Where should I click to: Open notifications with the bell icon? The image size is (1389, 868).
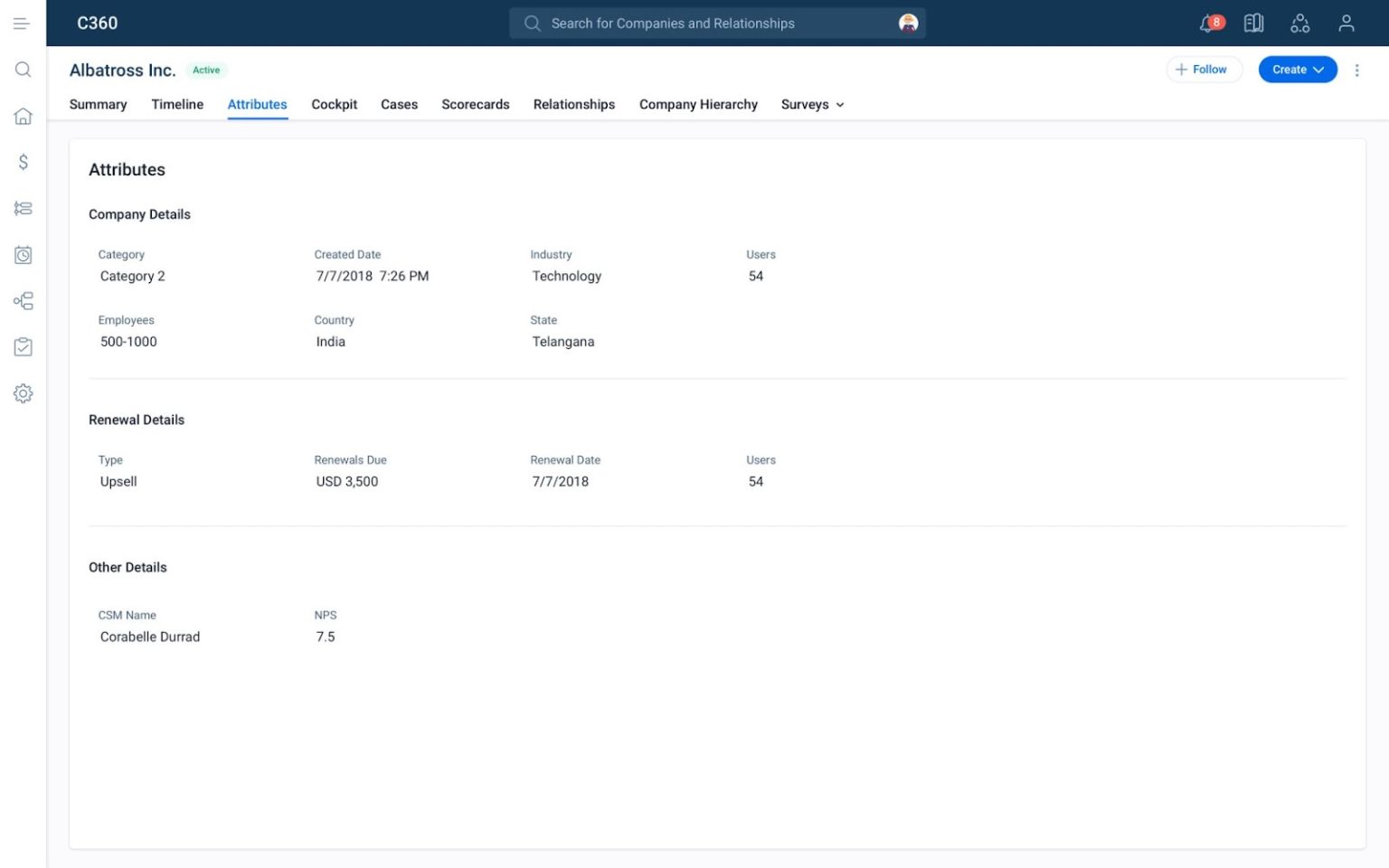tap(1207, 23)
